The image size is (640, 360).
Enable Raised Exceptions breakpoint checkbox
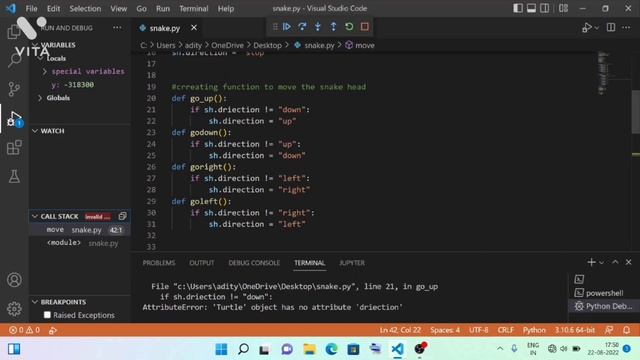pos(47,315)
